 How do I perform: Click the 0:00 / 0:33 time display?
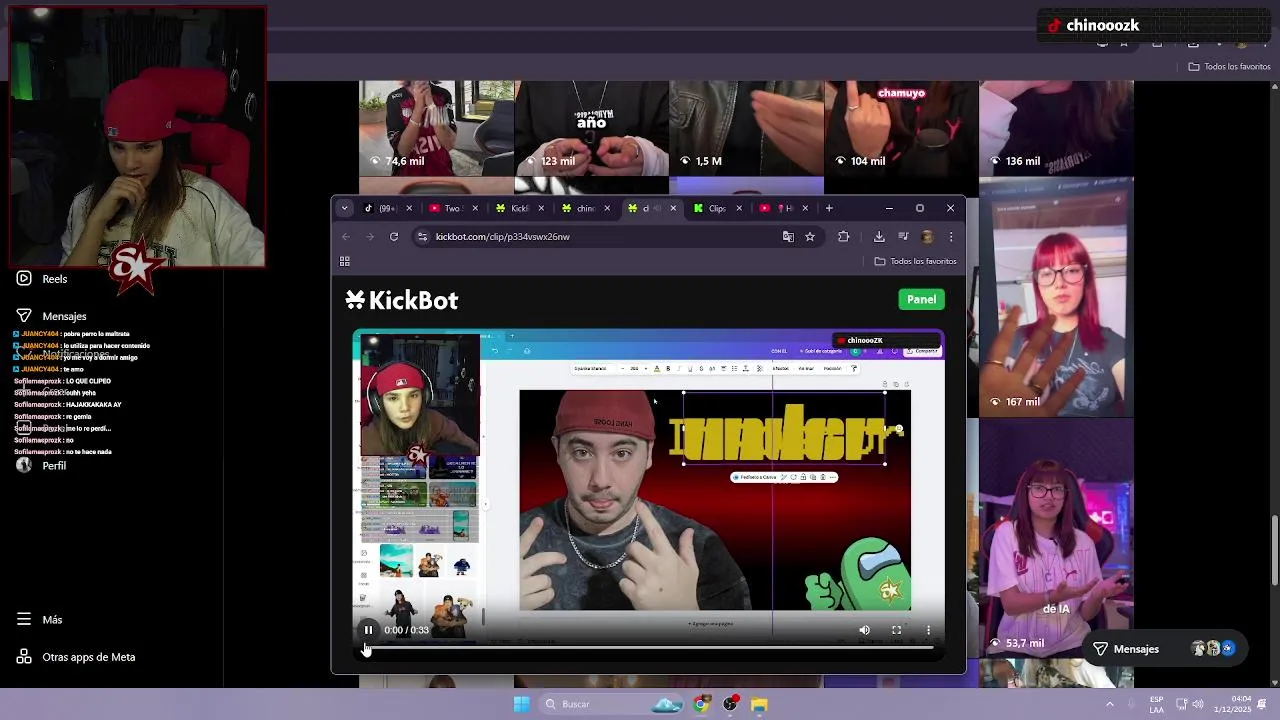click(406, 630)
